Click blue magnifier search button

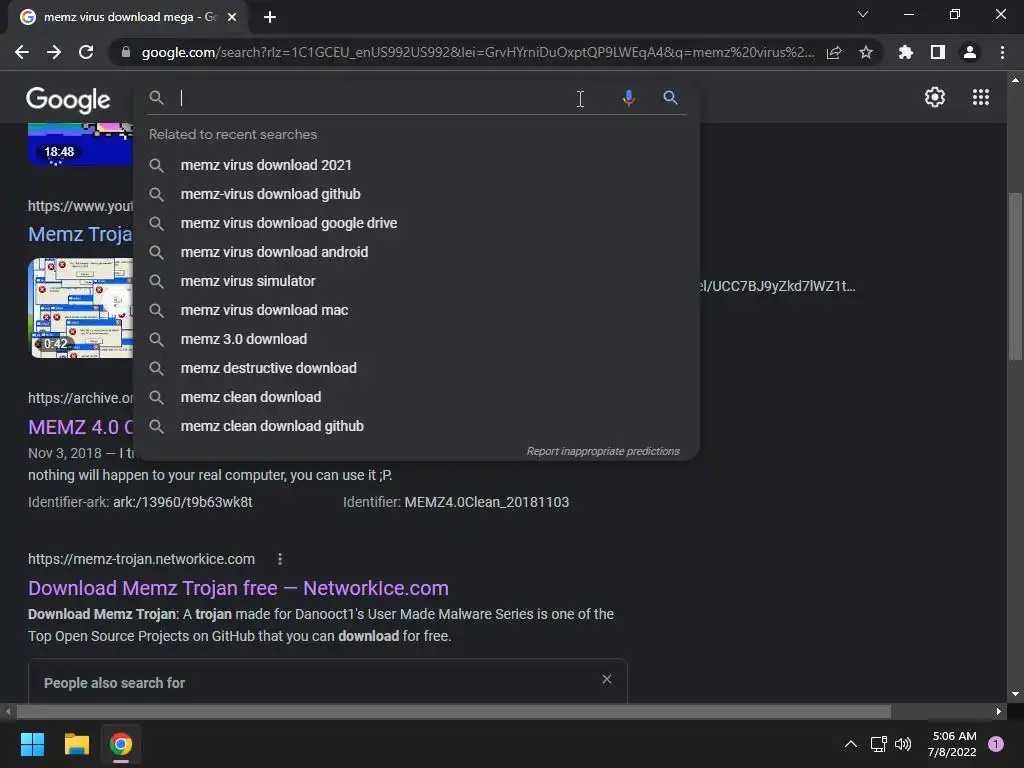click(x=670, y=98)
